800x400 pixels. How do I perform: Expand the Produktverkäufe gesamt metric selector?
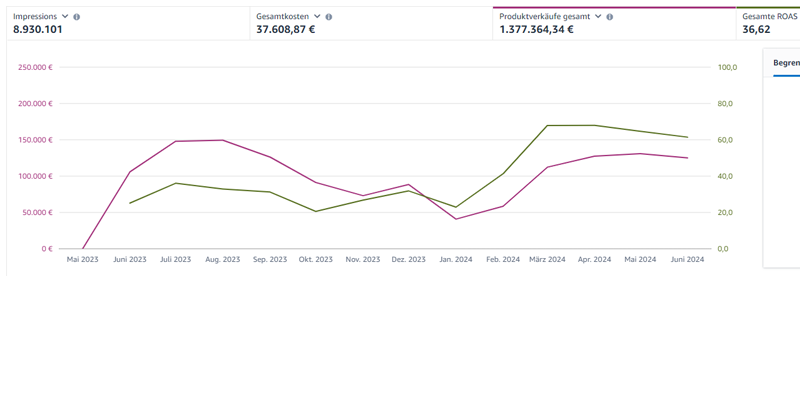coord(598,17)
